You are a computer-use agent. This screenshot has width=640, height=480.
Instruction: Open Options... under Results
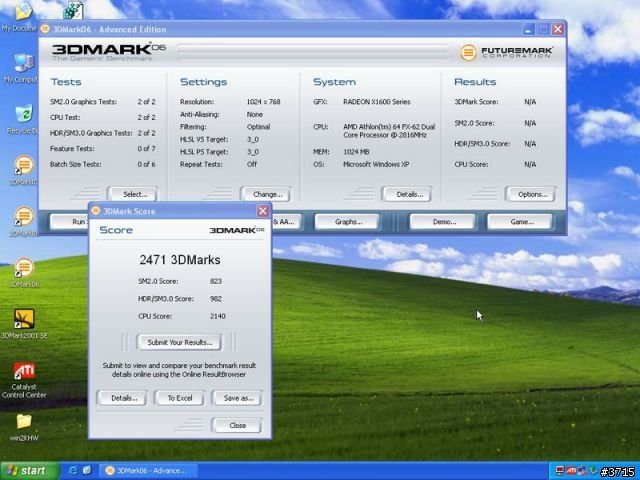point(531,194)
